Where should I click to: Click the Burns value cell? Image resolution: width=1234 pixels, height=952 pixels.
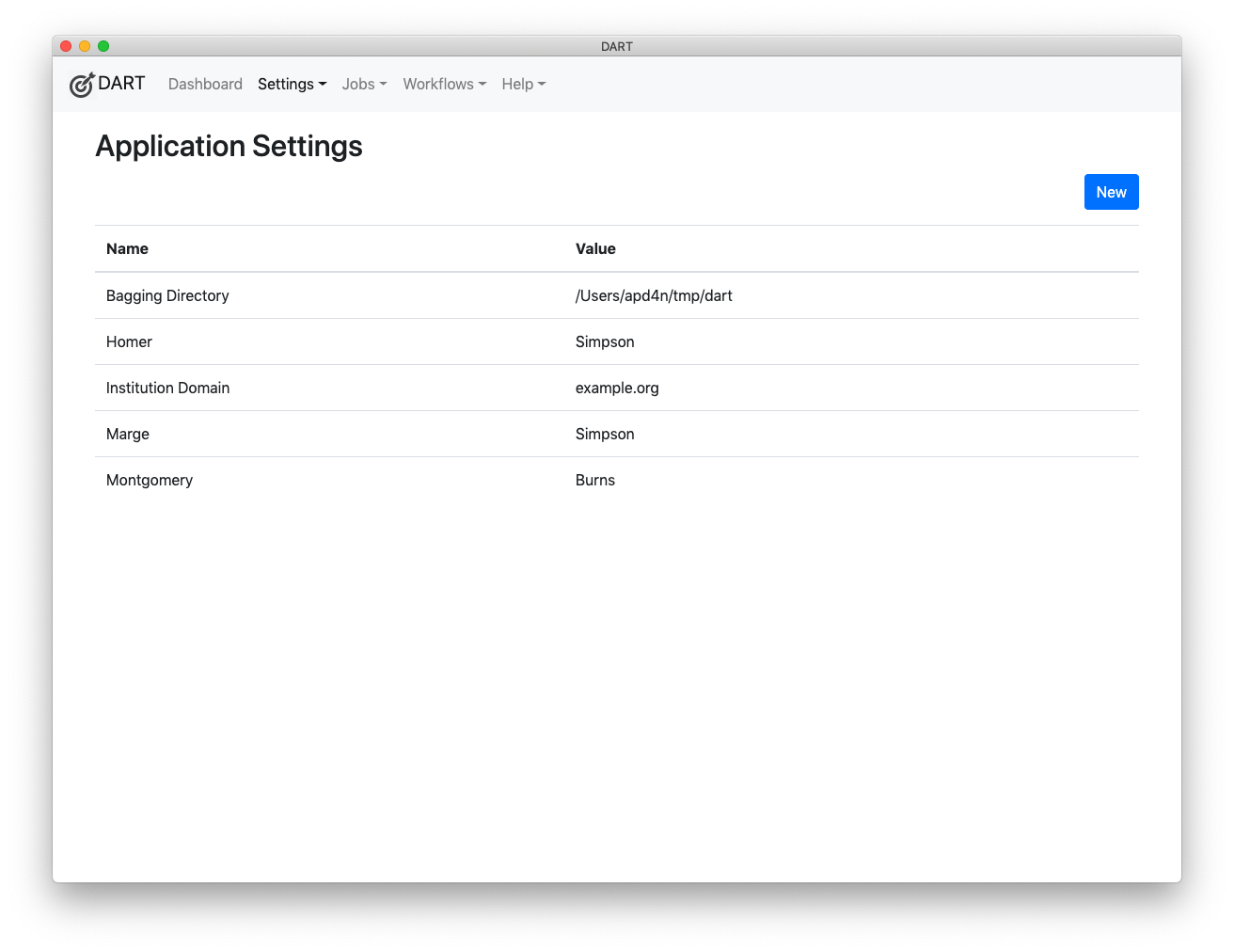(595, 480)
